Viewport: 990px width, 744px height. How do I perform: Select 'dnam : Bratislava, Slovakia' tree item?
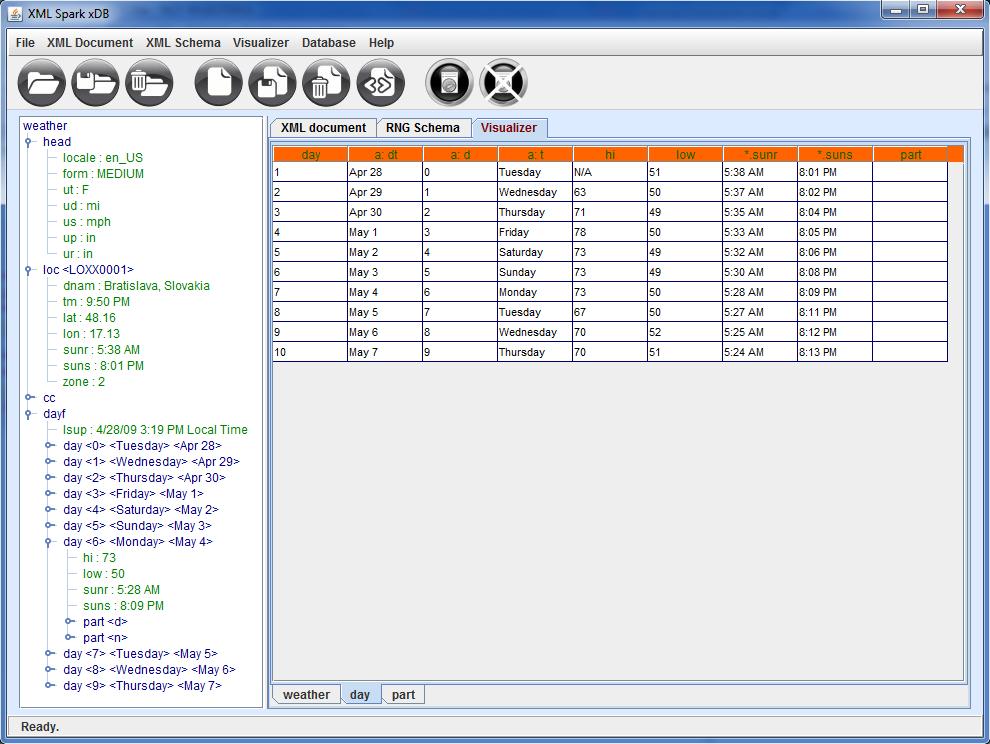tap(136, 285)
